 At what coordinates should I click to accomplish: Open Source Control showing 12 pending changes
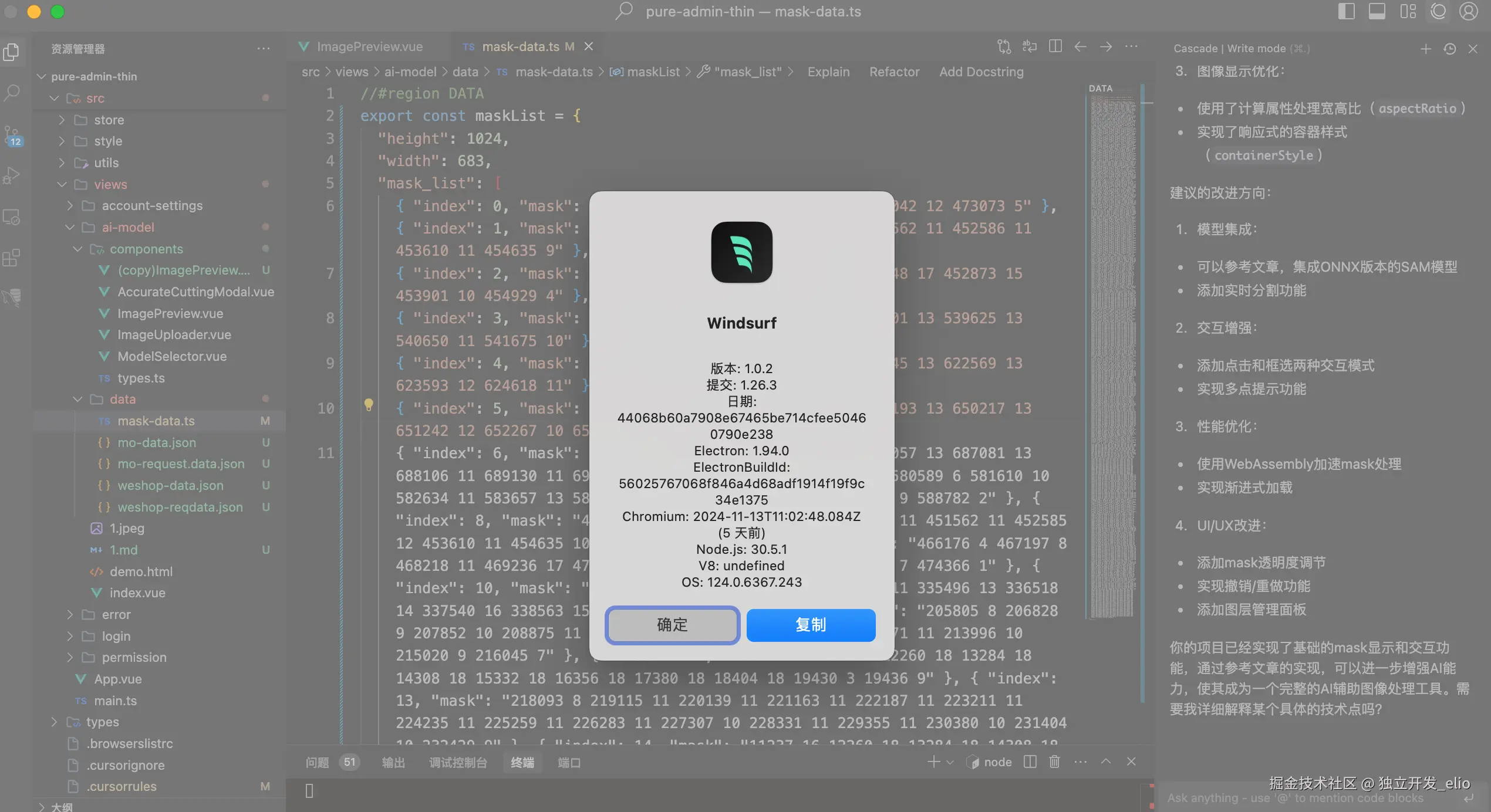click(12, 134)
